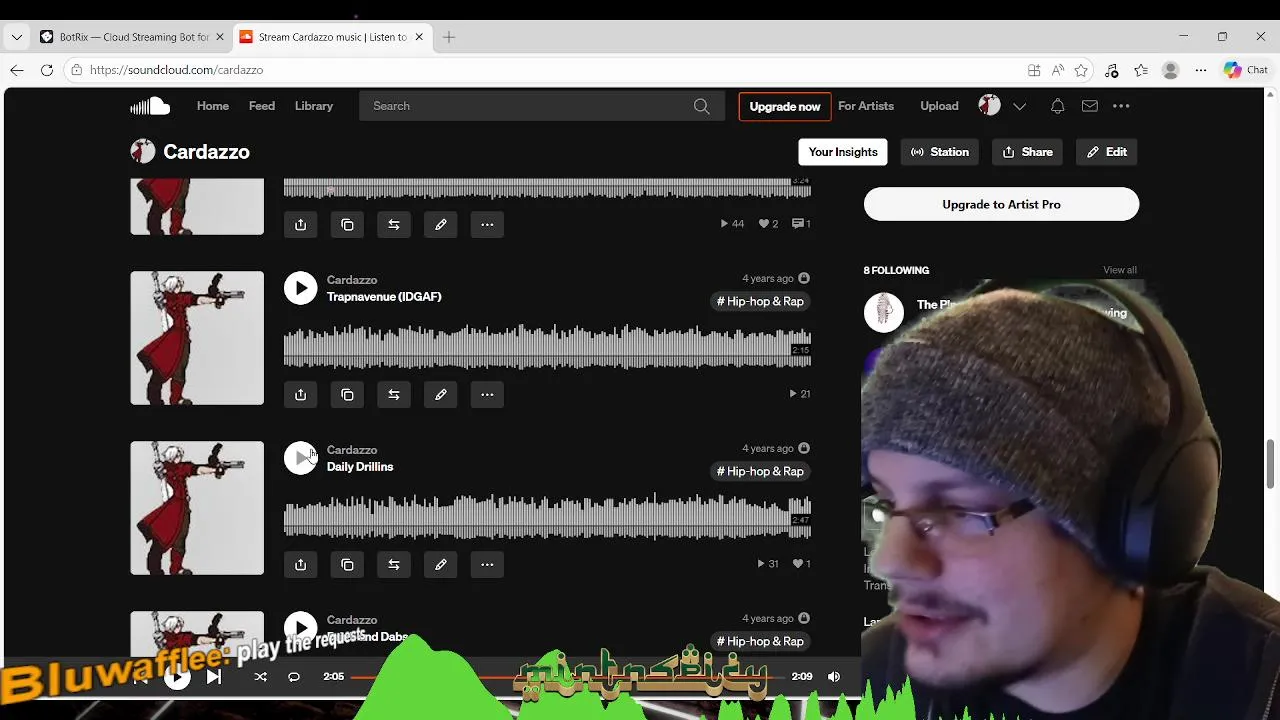Open the browser tab search dropdown

click(x=16, y=37)
